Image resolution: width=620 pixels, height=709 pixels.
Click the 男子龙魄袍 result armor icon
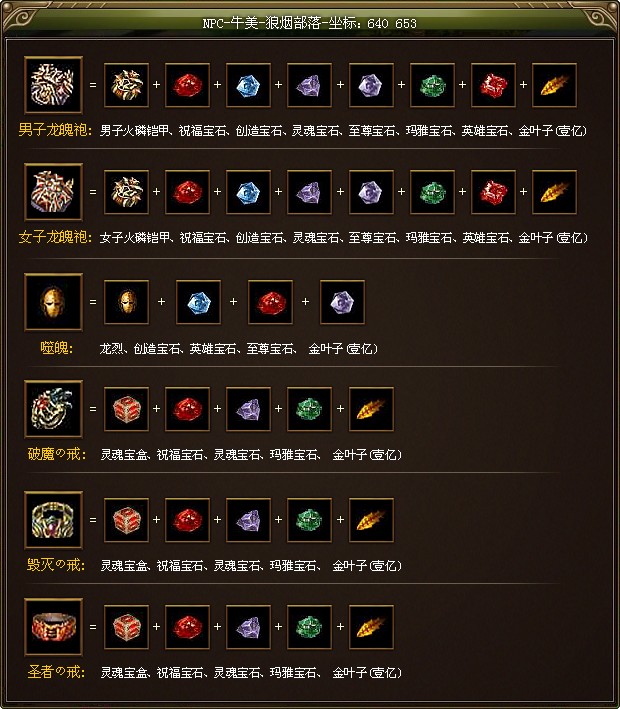[x=53, y=85]
